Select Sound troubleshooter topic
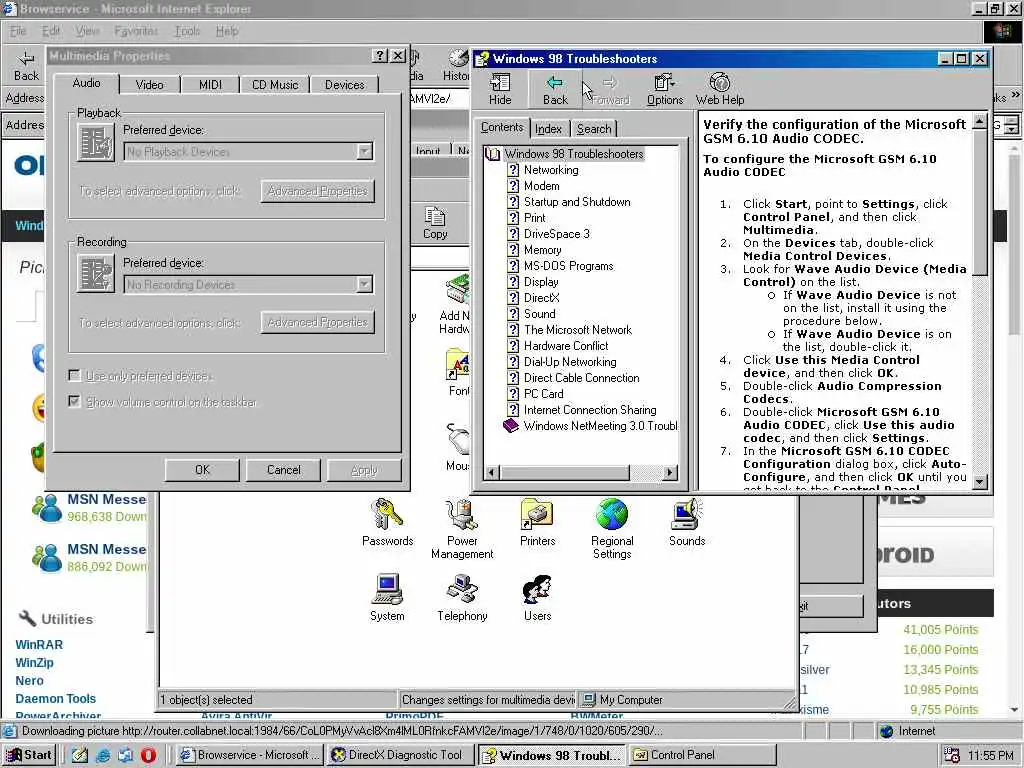The height and width of the screenshot is (768, 1024). pos(539,313)
